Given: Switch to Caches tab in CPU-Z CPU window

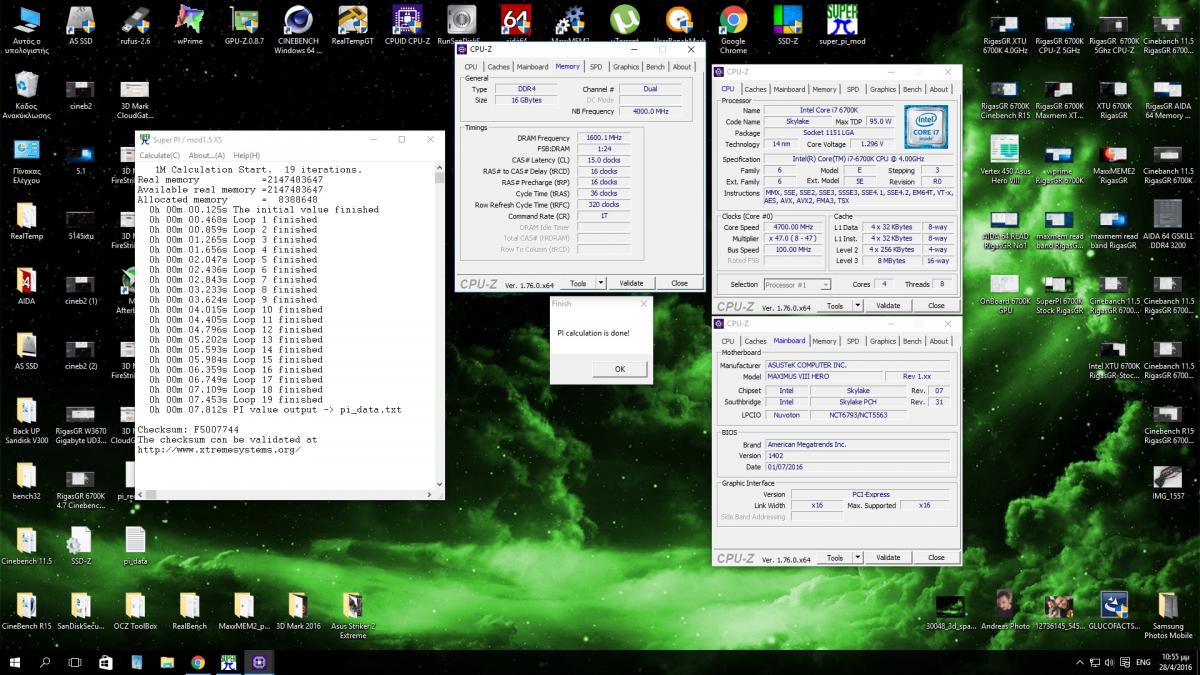Looking at the screenshot, I should pos(756,89).
